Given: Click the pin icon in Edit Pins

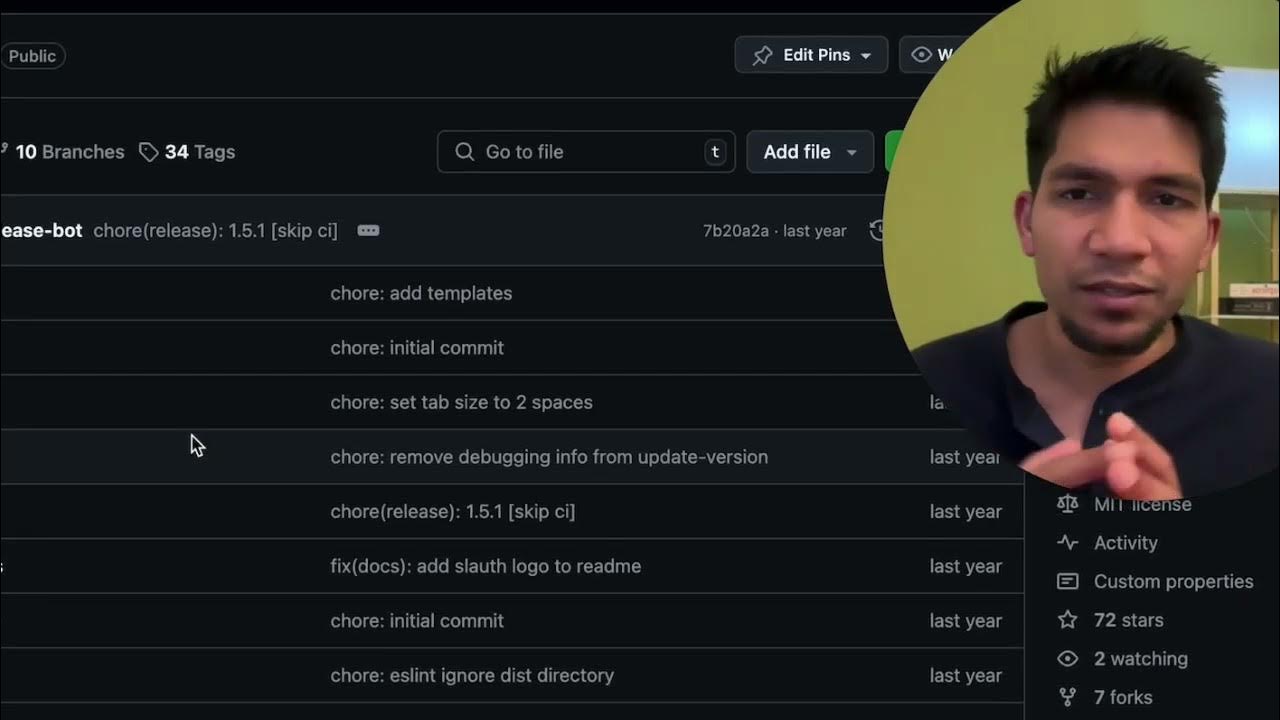Looking at the screenshot, I should pos(763,56).
